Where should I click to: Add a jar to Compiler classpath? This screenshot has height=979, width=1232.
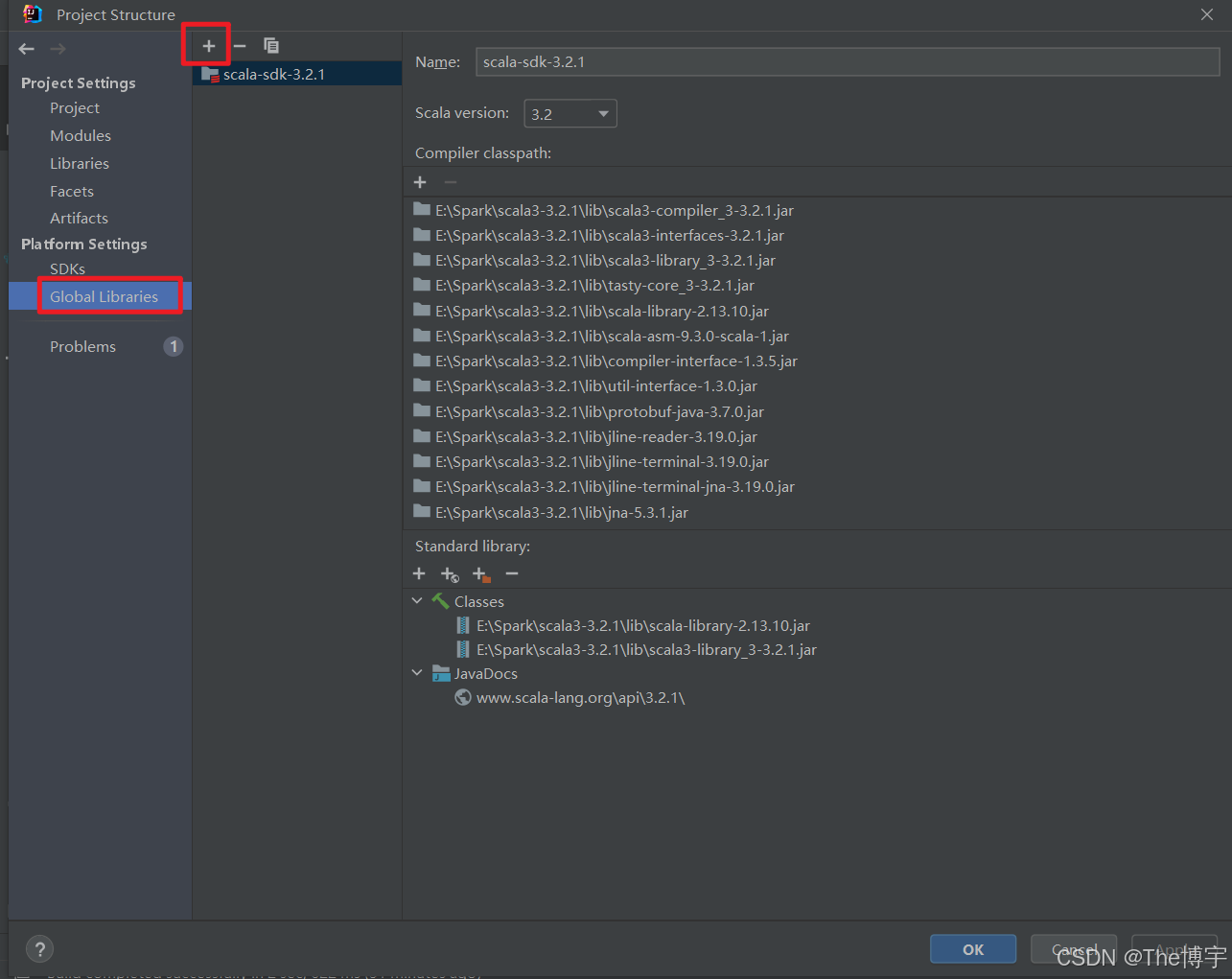[x=420, y=182]
